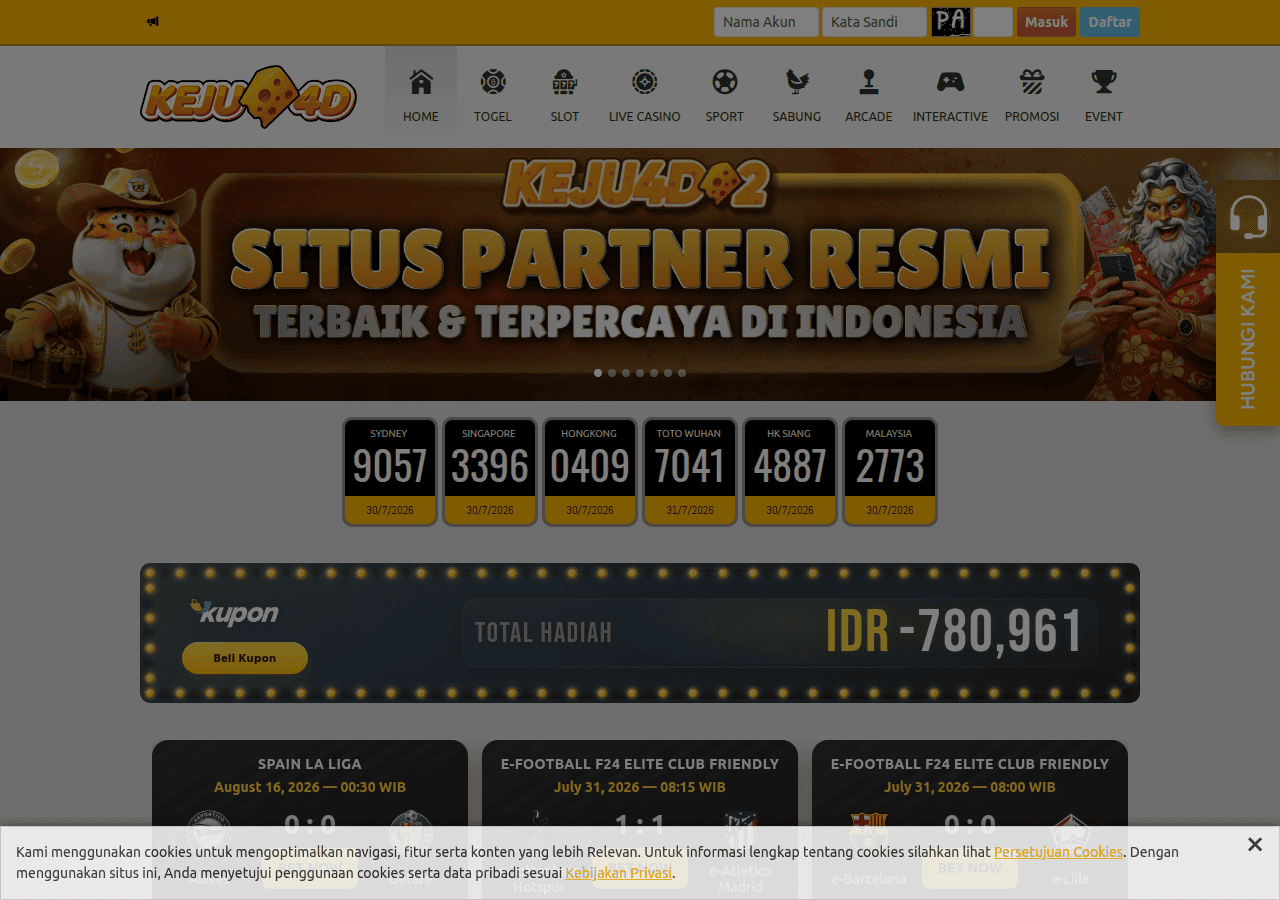Click the Spain La Liga match heading
Screen dimensions: 1280x900
pos(310,764)
